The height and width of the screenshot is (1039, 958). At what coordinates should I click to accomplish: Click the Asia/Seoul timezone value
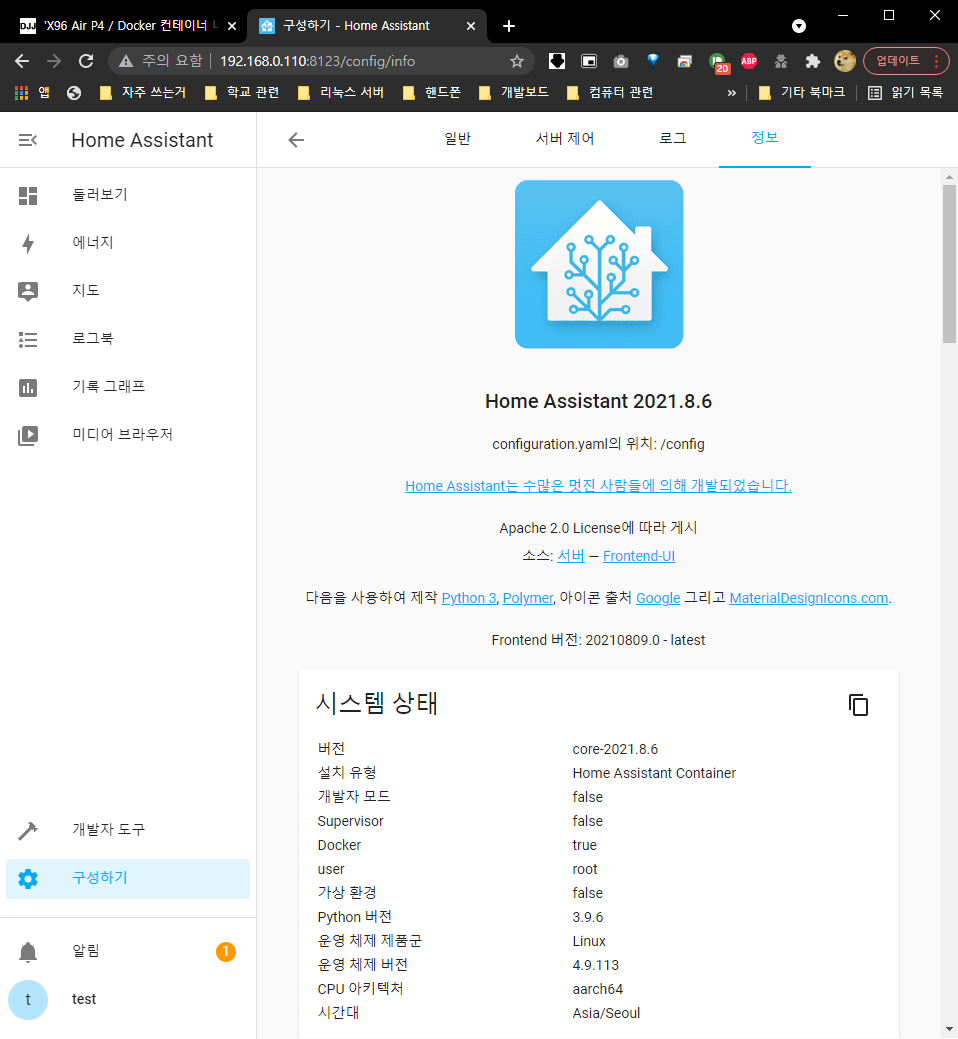[x=606, y=1013]
